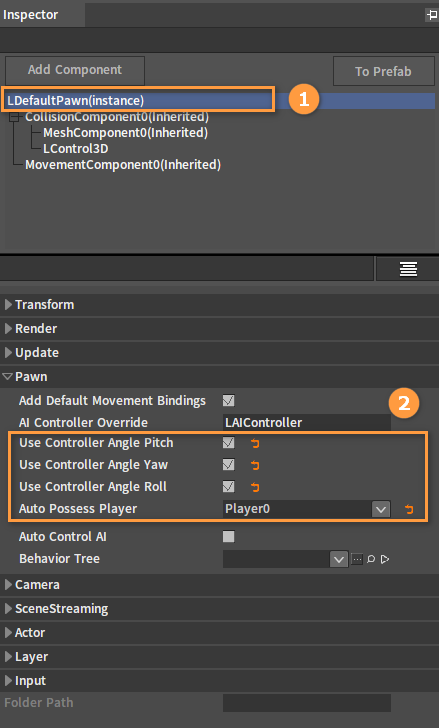The height and width of the screenshot is (728, 439).
Task: Reset Use Controller Angle Roll with the revert arrow
Action: pos(255,487)
